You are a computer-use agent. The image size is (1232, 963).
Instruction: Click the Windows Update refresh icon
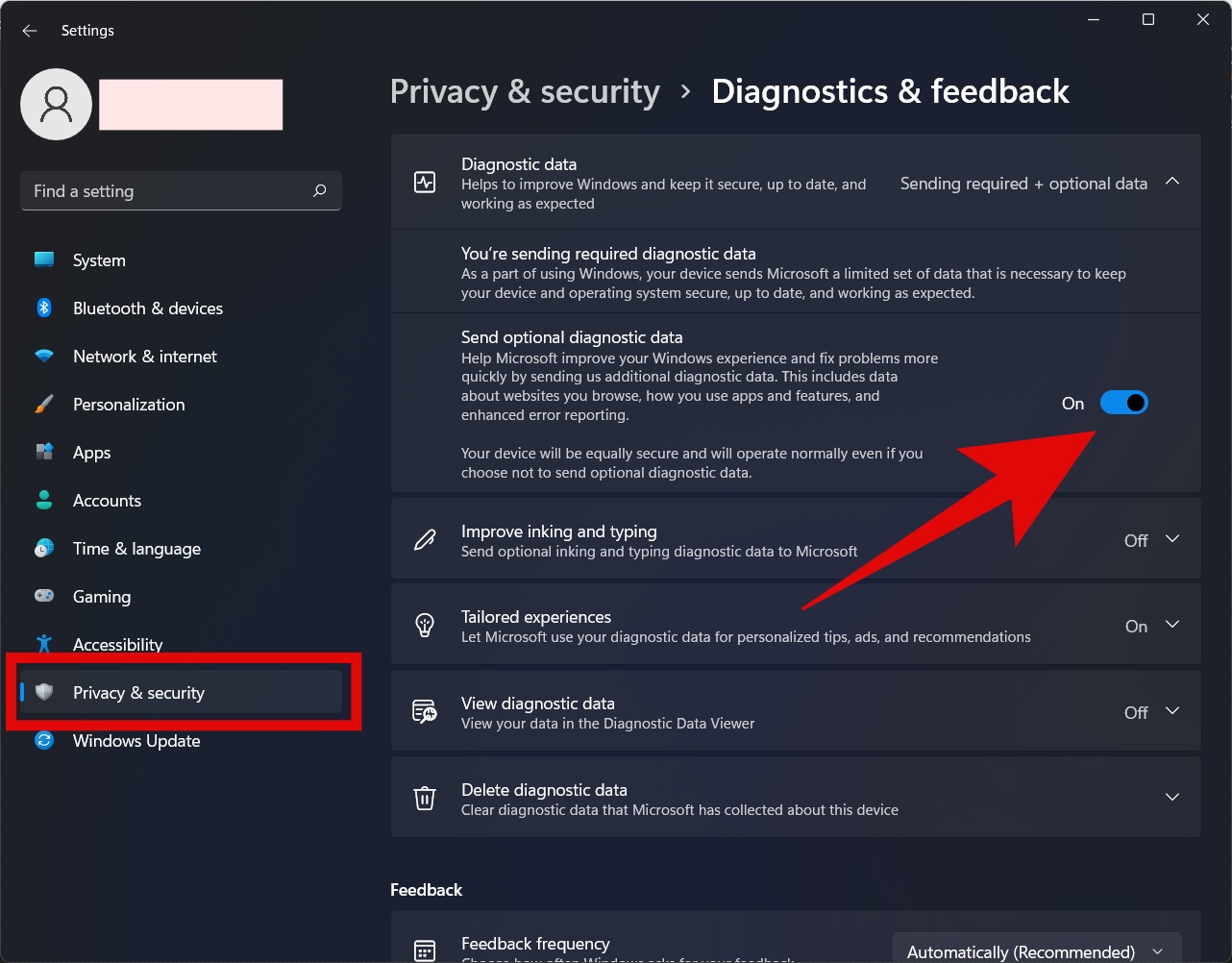click(x=44, y=740)
